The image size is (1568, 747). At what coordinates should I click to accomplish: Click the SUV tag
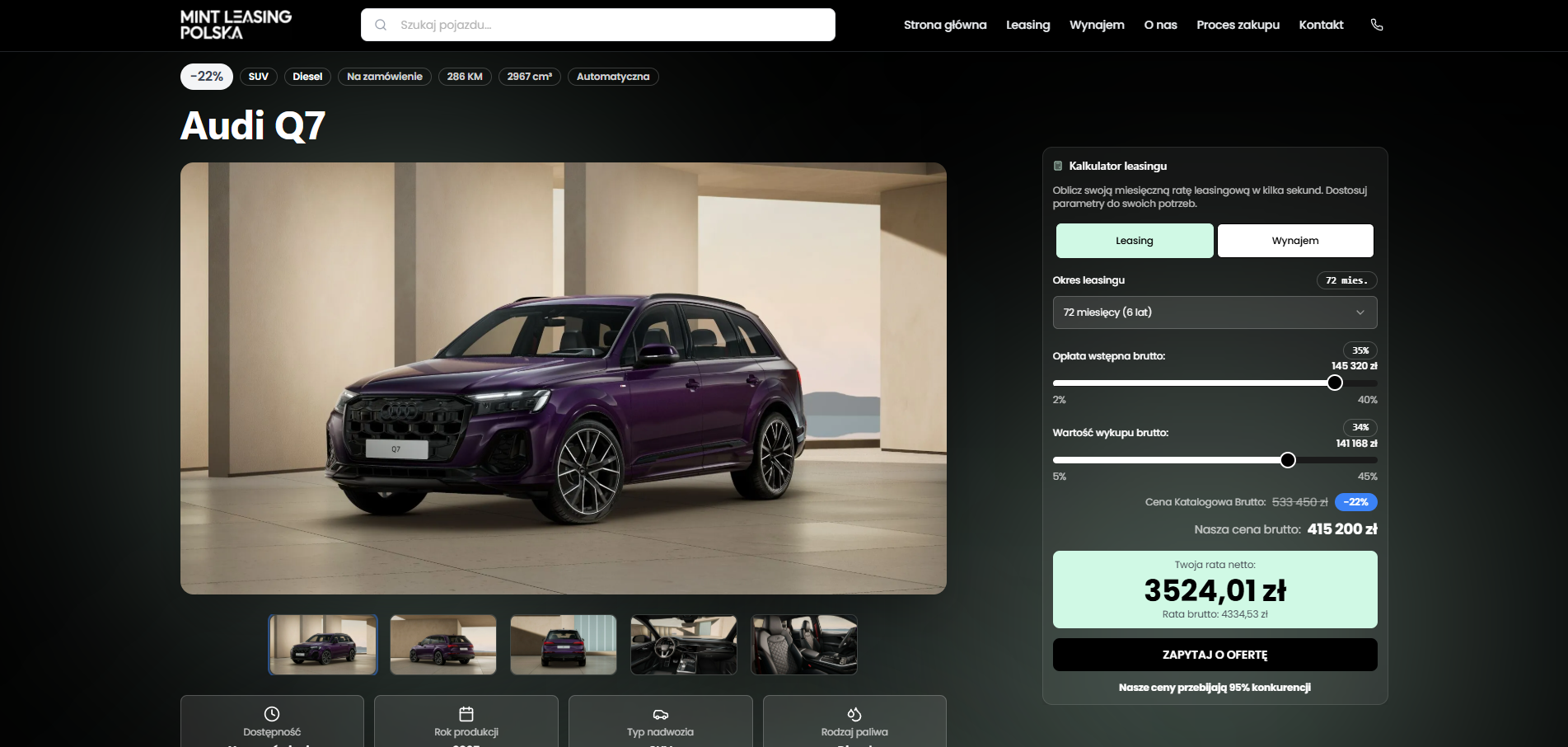[259, 77]
